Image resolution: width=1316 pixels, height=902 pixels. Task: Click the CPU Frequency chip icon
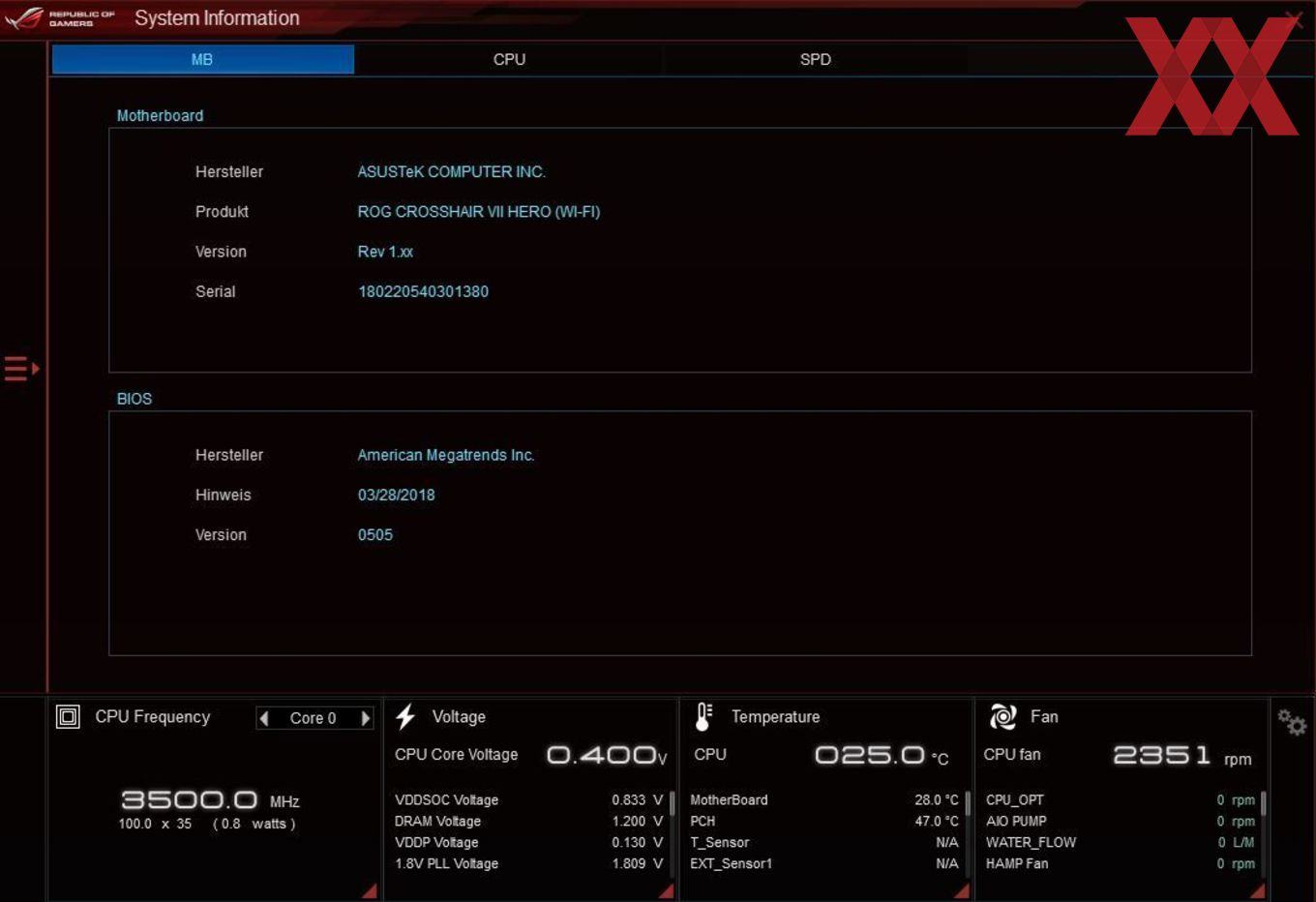(68, 716)
